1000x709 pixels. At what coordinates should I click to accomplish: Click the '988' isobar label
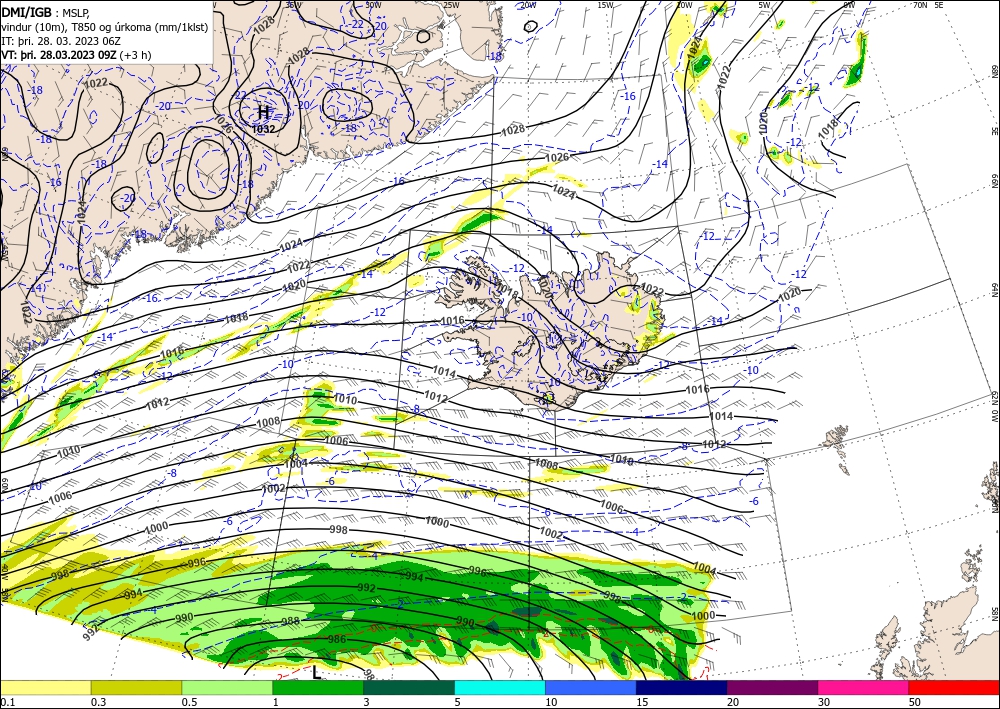tap(290, 621)
